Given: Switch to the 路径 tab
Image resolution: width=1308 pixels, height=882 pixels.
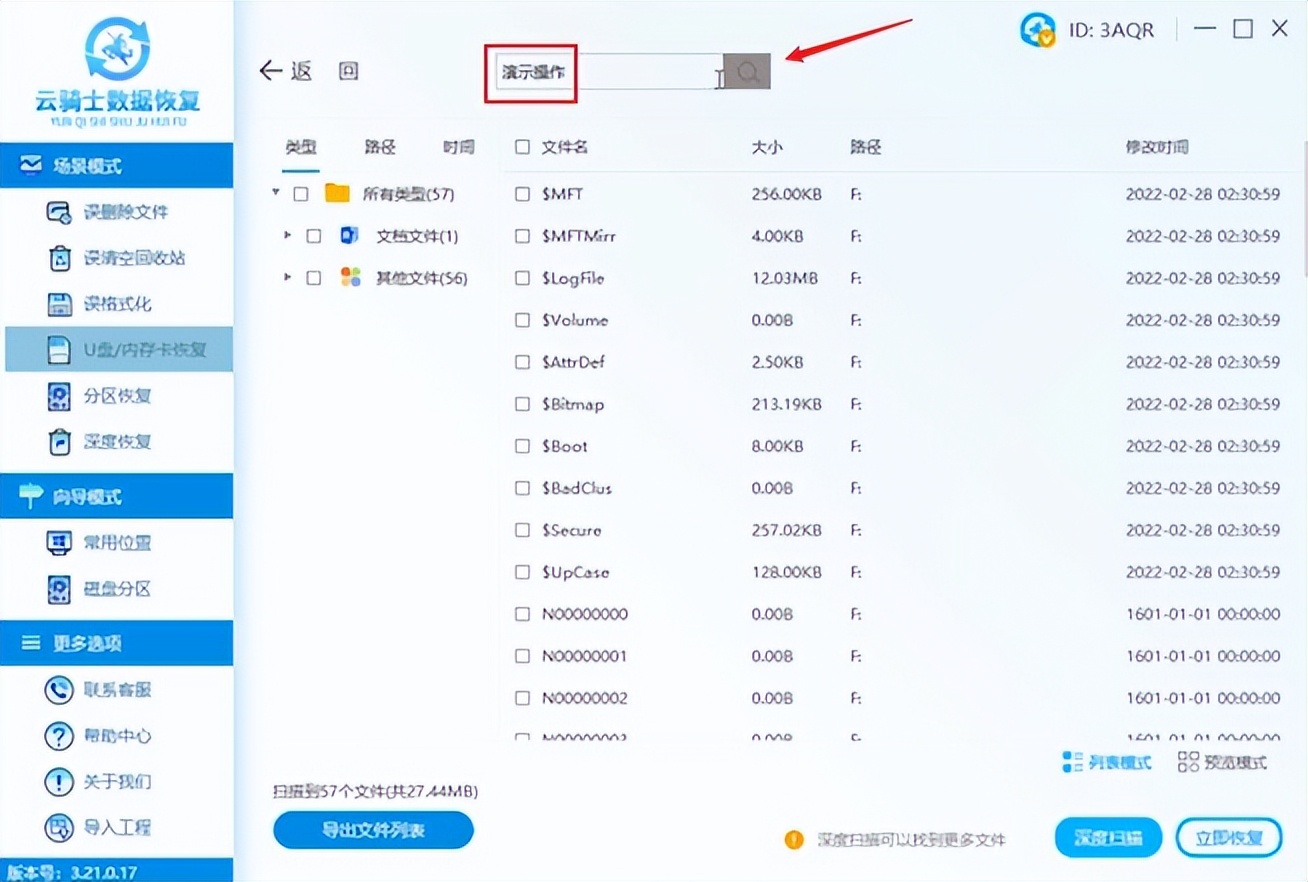Looking at the screenshot, I should click(x=380, y=146).
